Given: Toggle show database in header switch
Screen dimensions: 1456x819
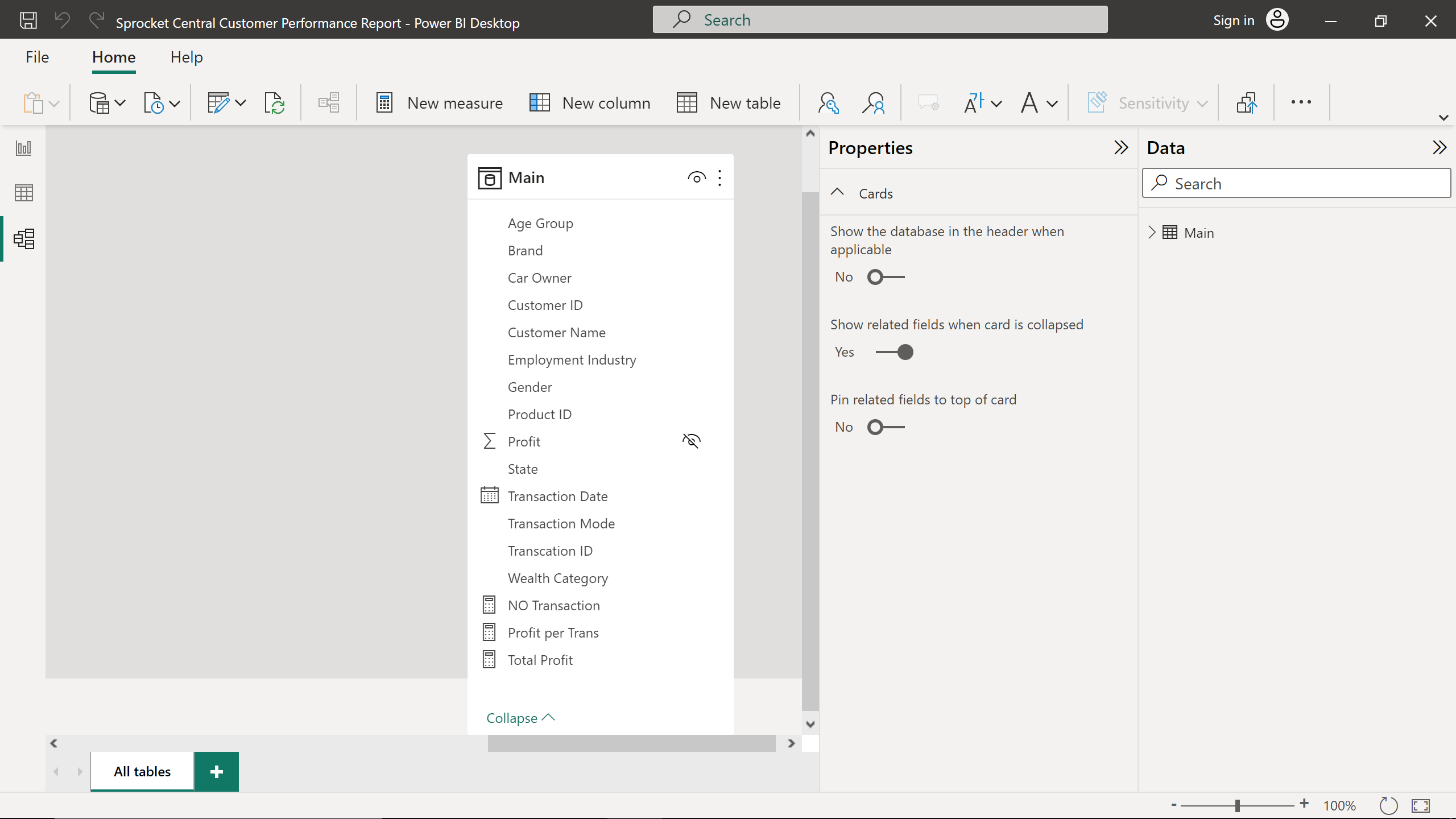Looking at the screenshot, I should [x=885, y=277].
